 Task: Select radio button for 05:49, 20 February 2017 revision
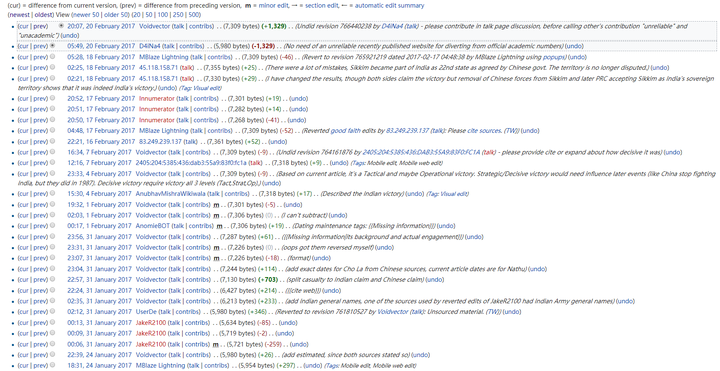(52, 46)
